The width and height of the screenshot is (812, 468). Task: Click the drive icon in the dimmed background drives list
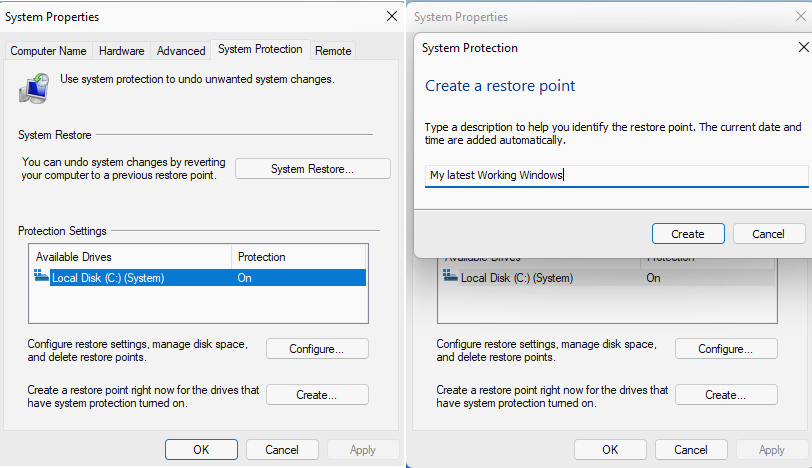pyautogui.click(x=451, y=278)
